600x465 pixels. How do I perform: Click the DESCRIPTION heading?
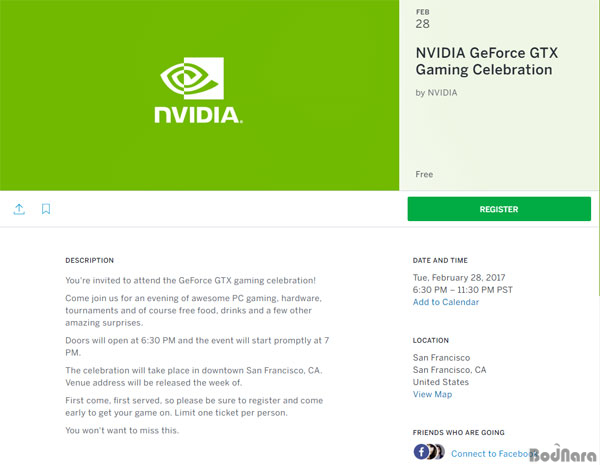point(90,260)
